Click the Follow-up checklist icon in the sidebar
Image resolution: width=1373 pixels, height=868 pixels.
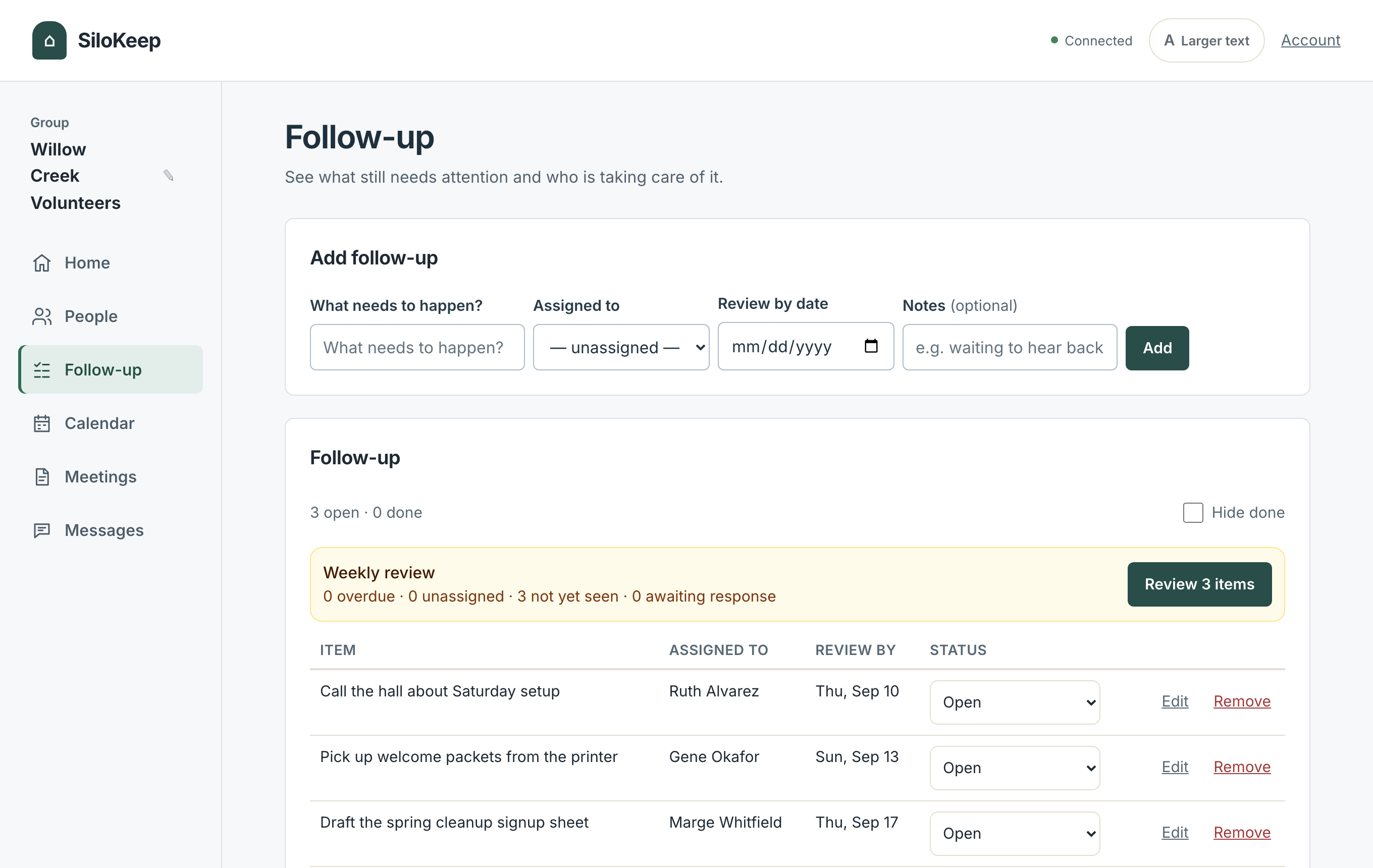(41, 370)
